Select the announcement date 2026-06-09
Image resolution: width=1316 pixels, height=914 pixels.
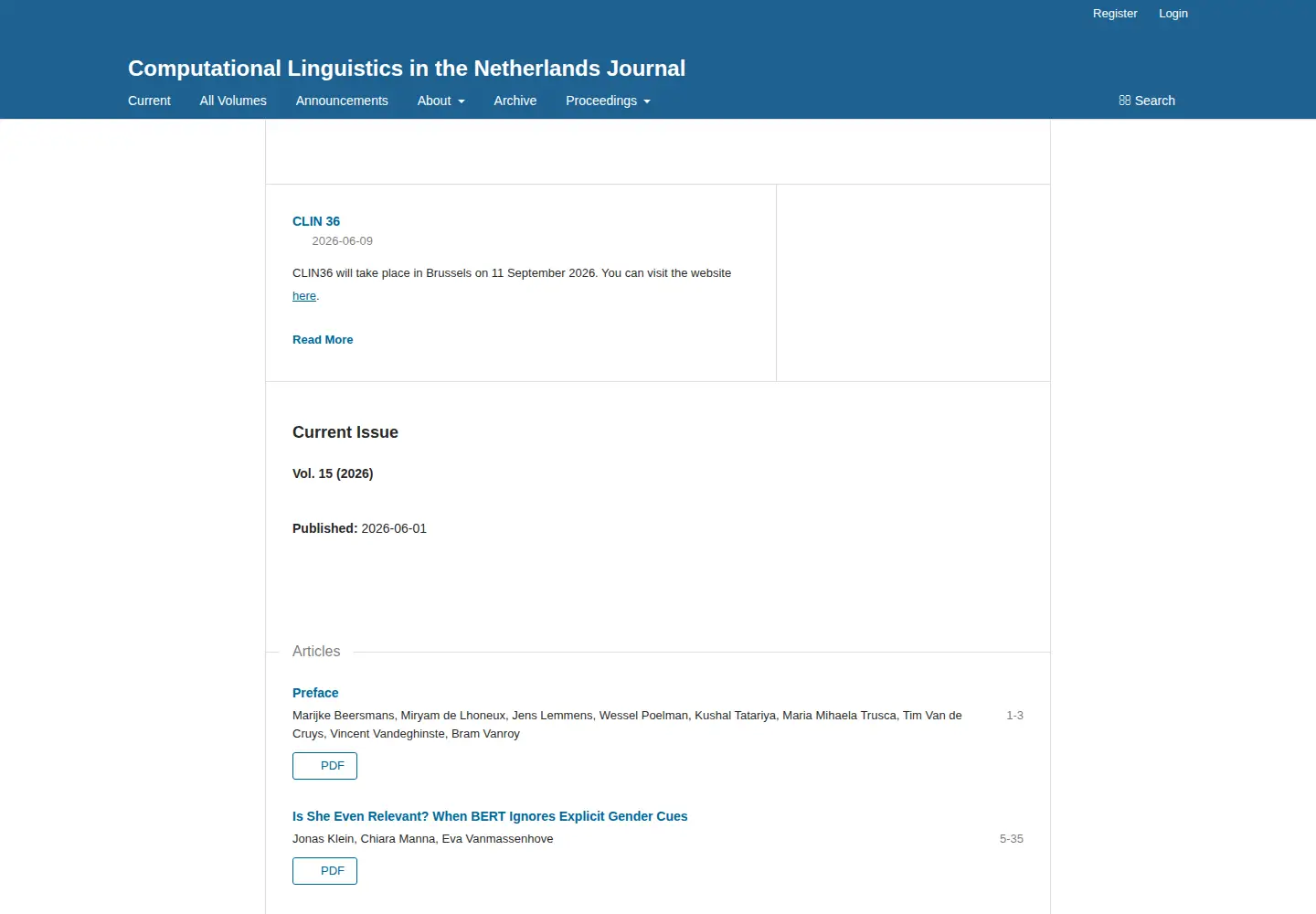coord(343,241)
